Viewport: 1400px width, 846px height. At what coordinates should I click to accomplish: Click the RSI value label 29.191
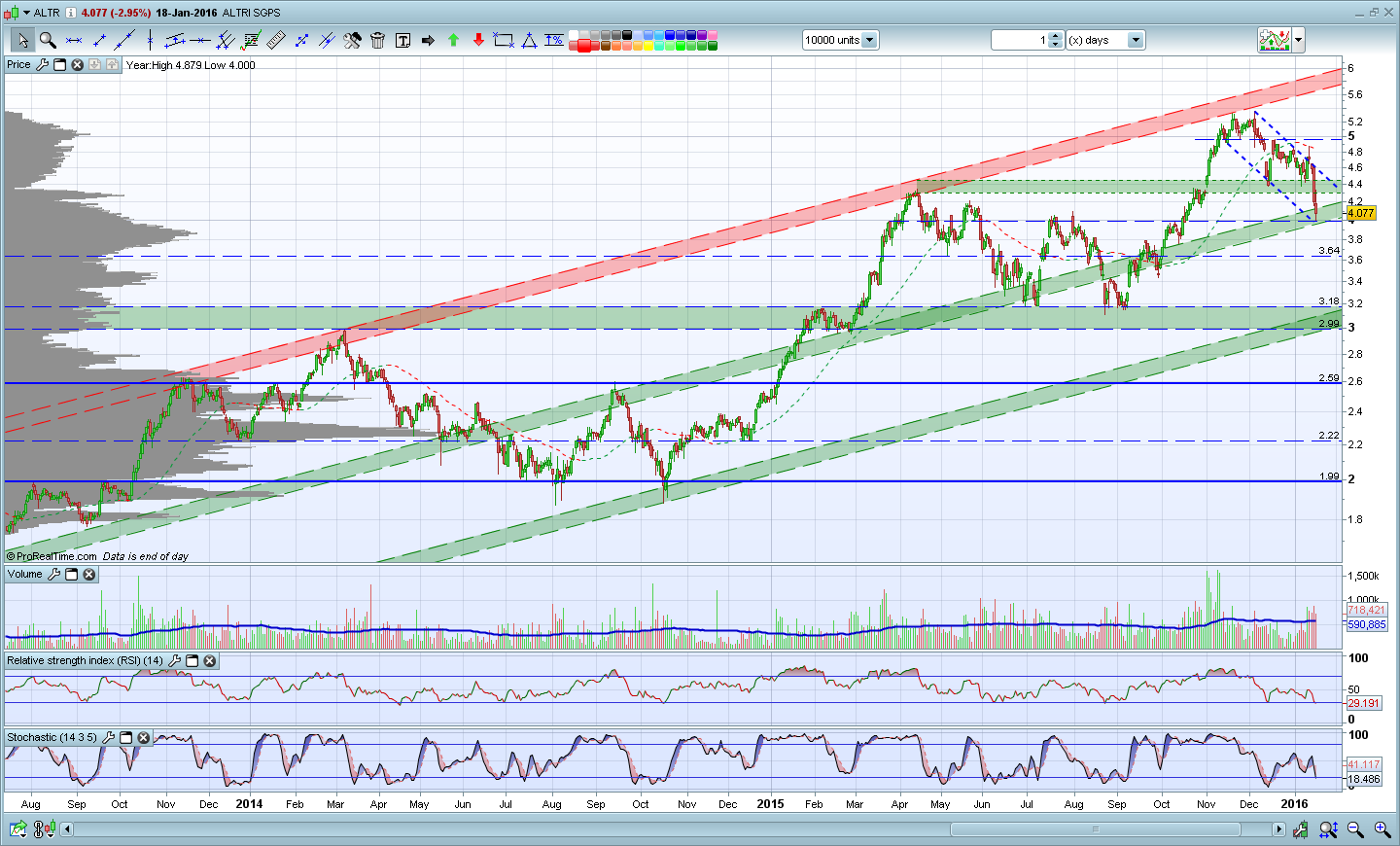pos(1364,703)
